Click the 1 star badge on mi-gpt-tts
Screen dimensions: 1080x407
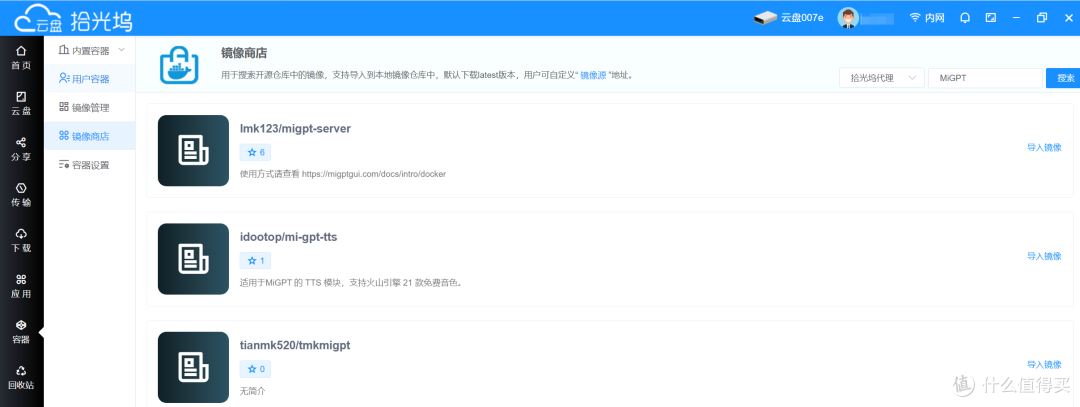click(255, 261)
